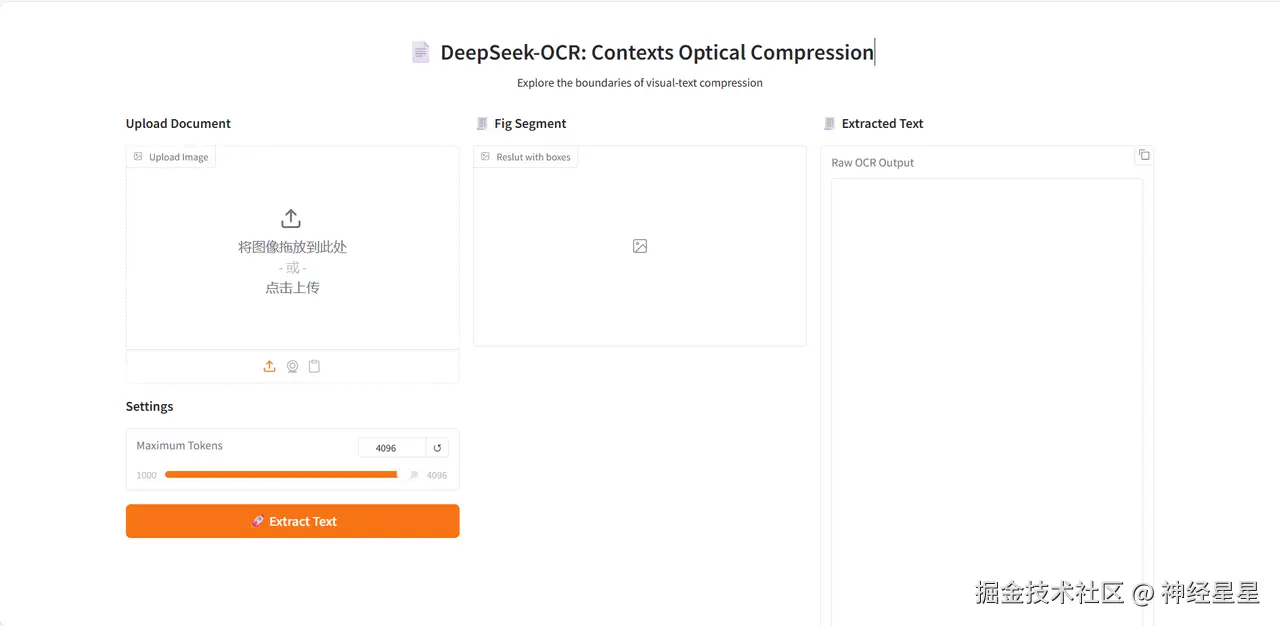Switch to webcam capture source
This screenshot has height=626, width=1280.
[x=292, y=367]
